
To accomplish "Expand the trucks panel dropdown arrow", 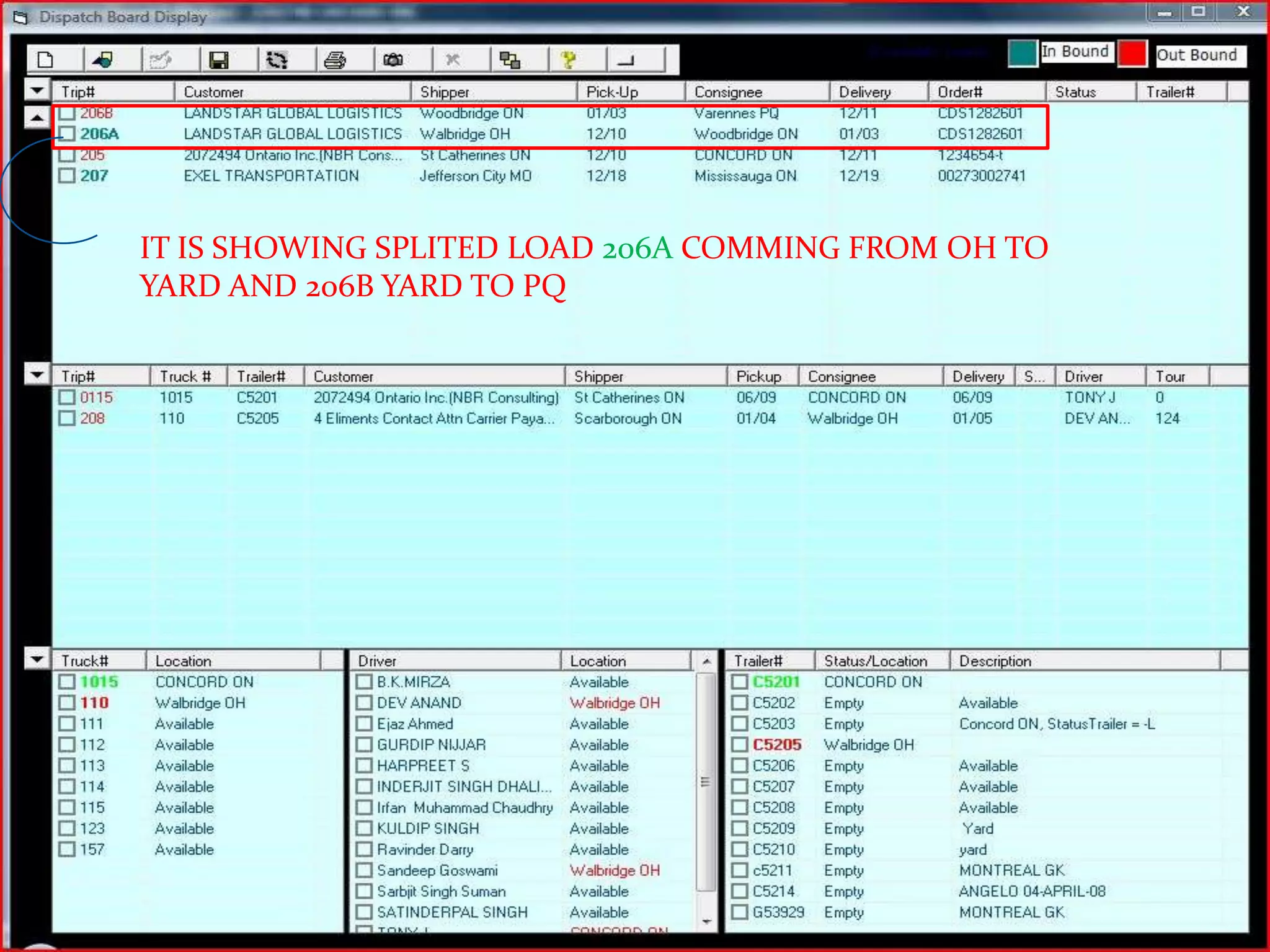I will click(37, 659).
